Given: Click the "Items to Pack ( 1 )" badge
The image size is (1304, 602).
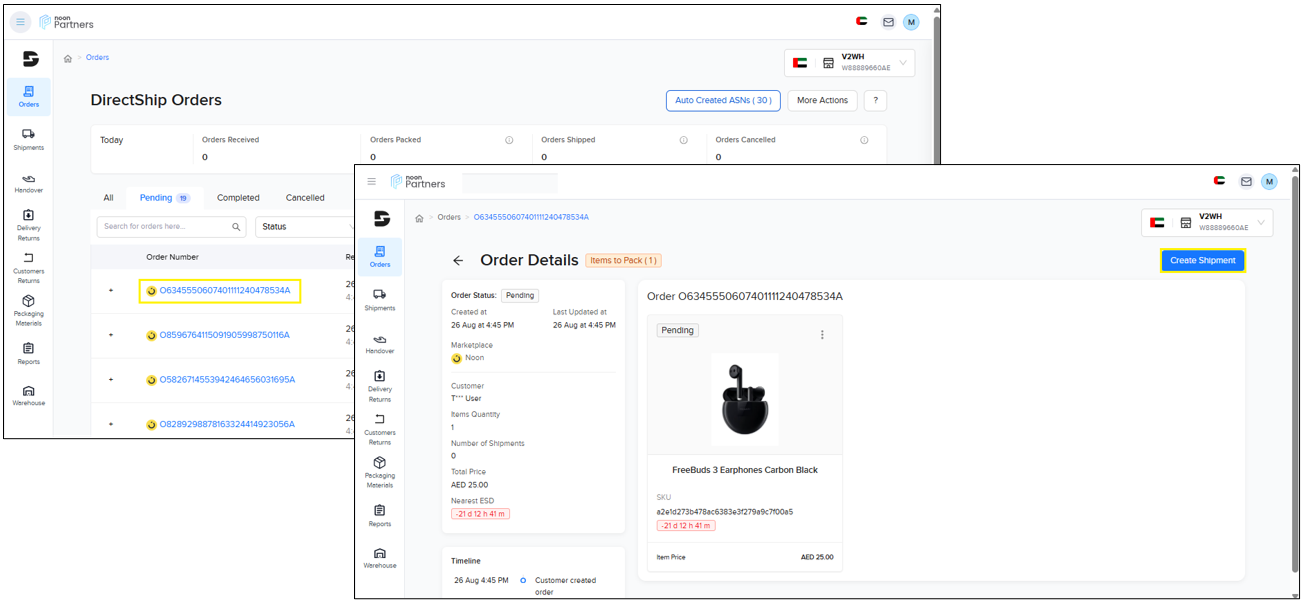Looking at the screenshot, I should tap(623, 260).
